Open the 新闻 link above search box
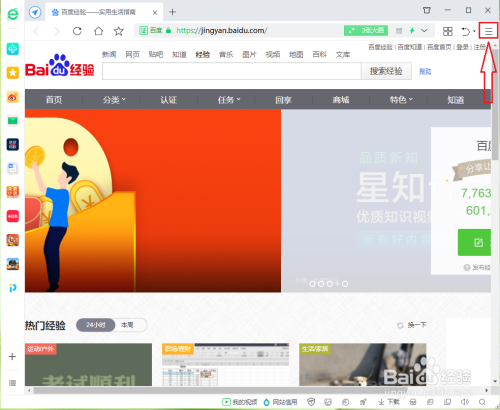Screen dimensions: 500x410 109,54
